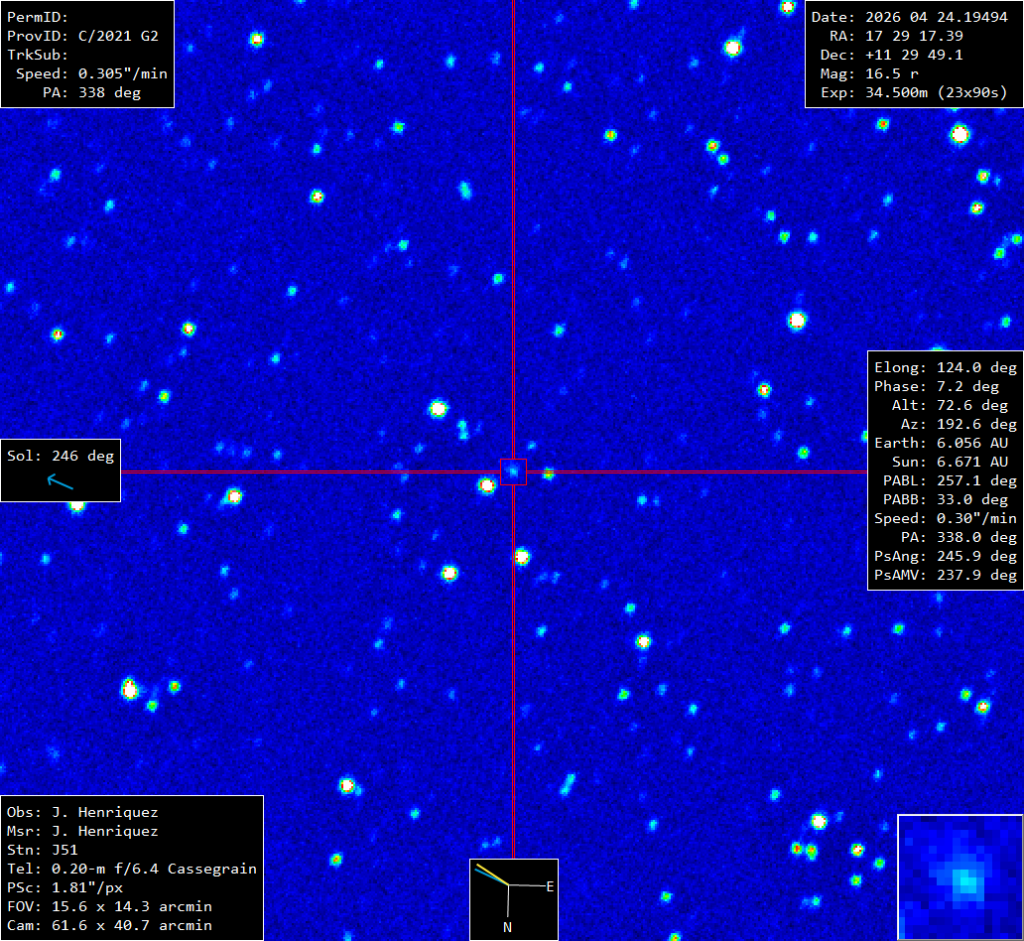The image size is (1024, 941).
Task: Click the Earth 6.056 AU distance row
Action: click(945, 443)
